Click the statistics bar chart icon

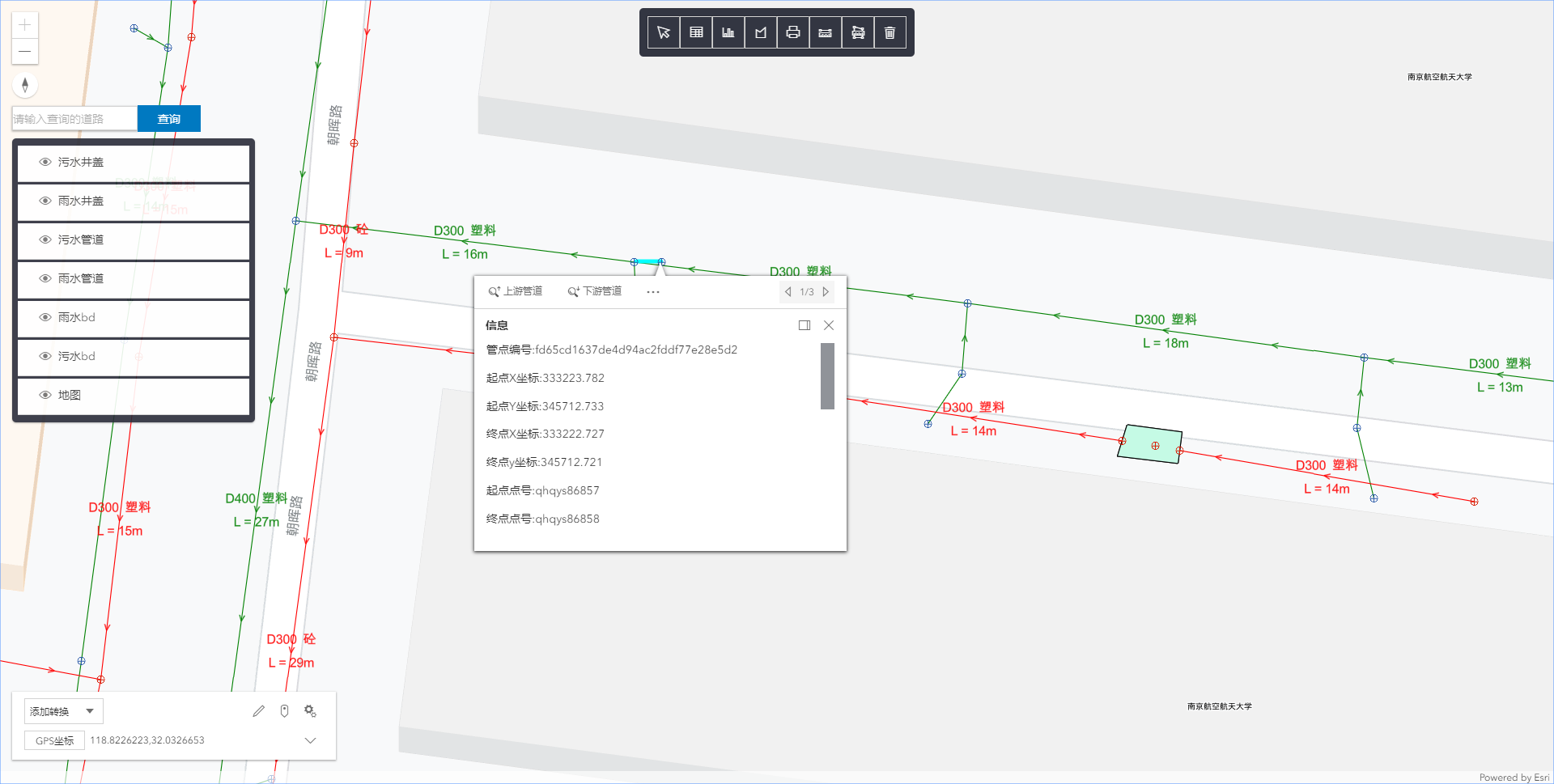pyautogui.click(x=728, y=32)
